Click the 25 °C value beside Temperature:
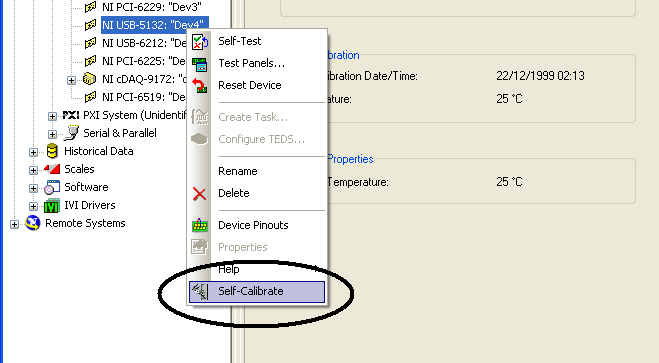659x363 pixels. [509, 182]
